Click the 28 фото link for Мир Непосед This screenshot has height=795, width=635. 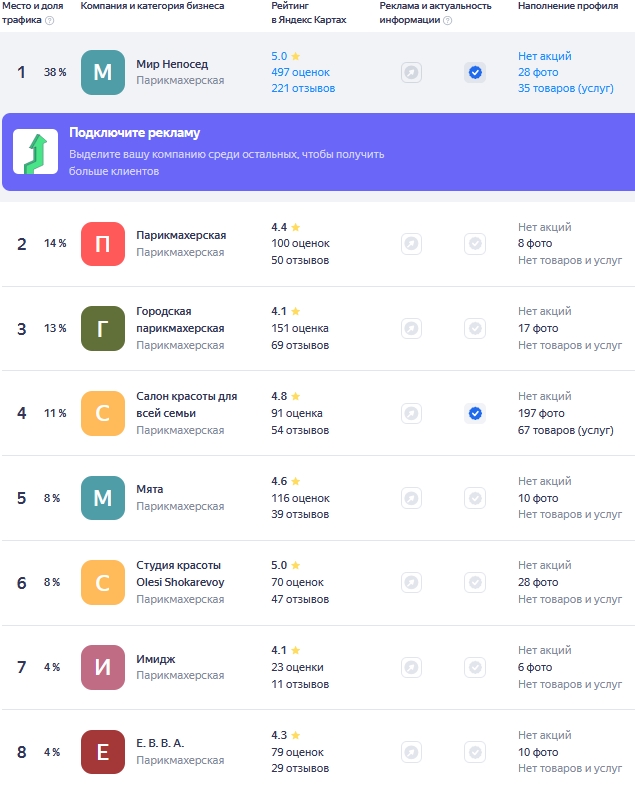[538, 73]
